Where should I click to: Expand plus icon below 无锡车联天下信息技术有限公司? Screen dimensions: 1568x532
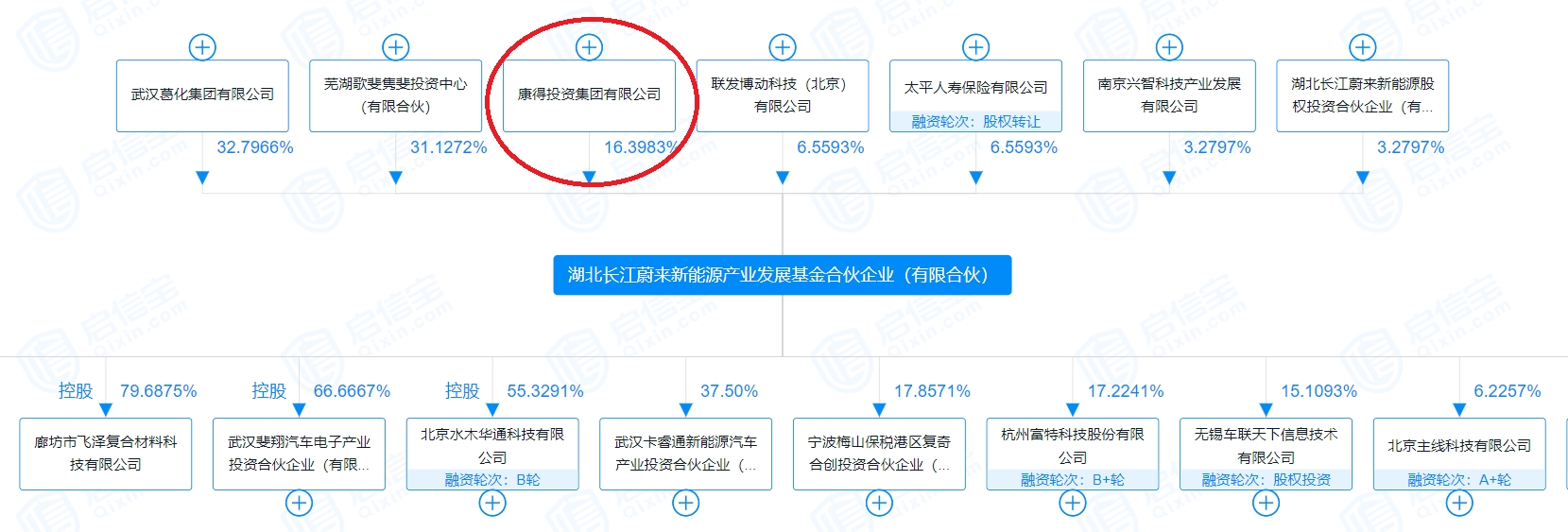1266,503
